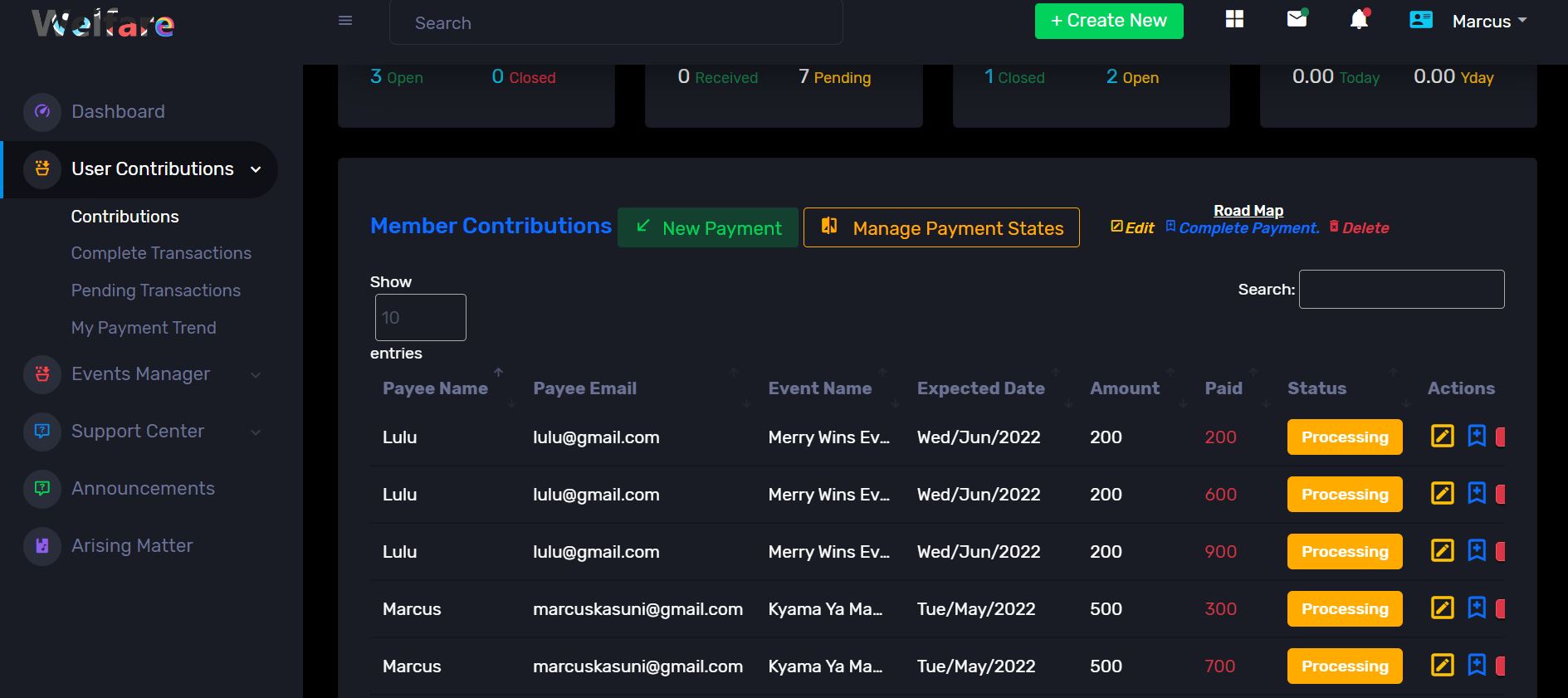Click the hamburger menu icon
The height and width of the screenshot is (698, 1568).
pyautogui.click(x=345, y=21)
